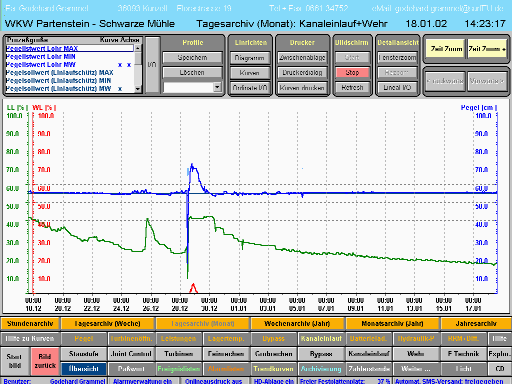Viewport: 512px width, 384px height.
Task: Open the Druckerdialog
Action: (302, 73)
